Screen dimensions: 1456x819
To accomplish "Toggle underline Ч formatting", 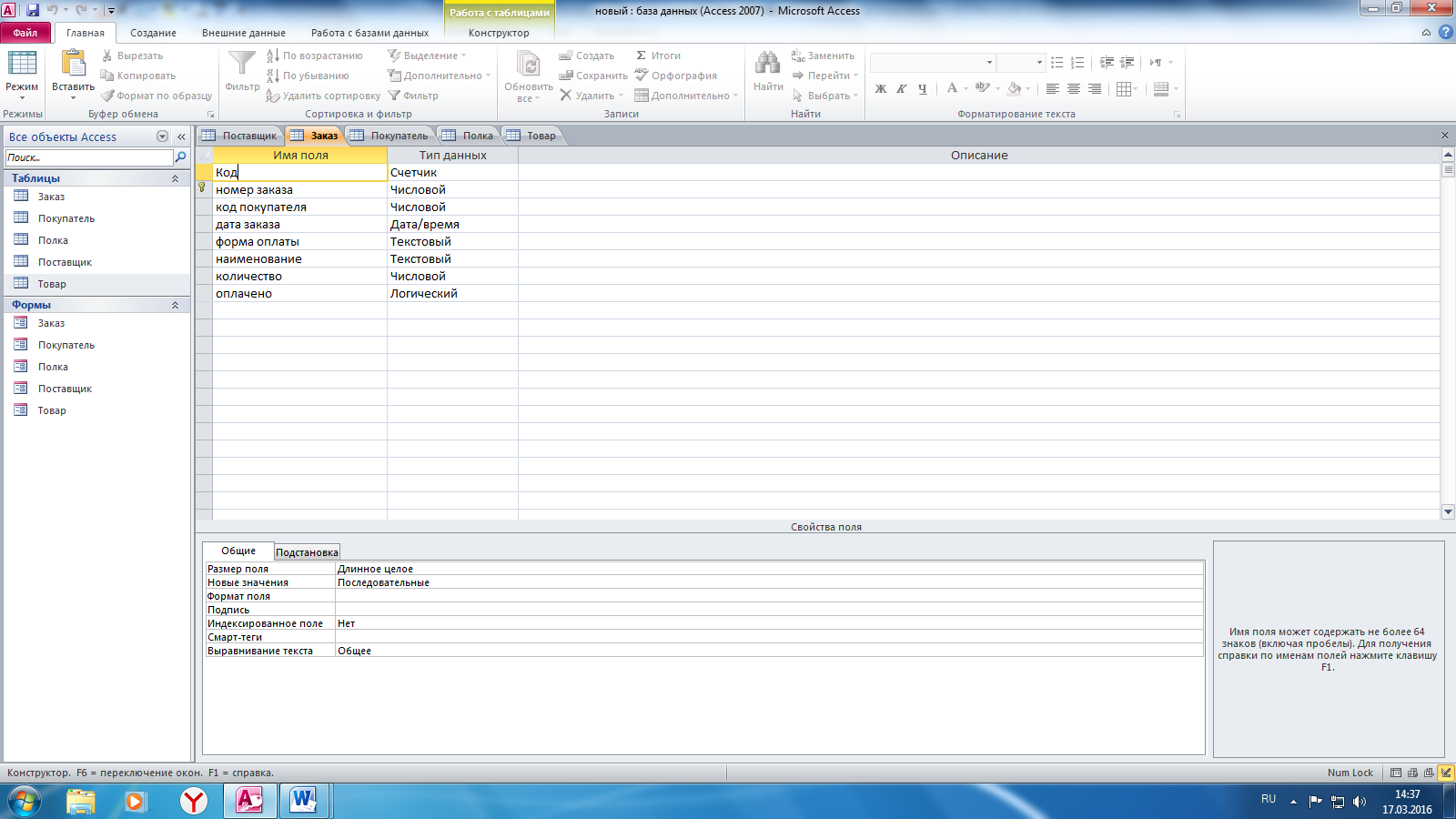I will pyautogui.click(x=922, y=88).
